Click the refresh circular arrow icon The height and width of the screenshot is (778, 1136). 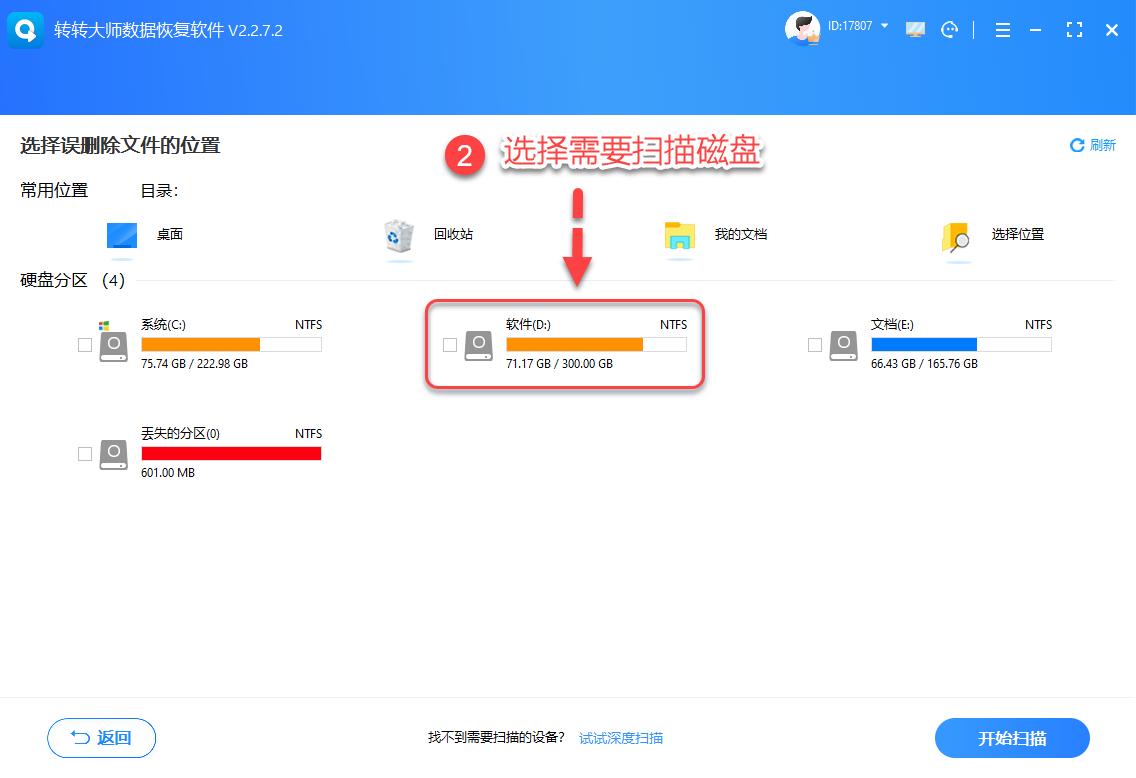tap(1077, 145)
